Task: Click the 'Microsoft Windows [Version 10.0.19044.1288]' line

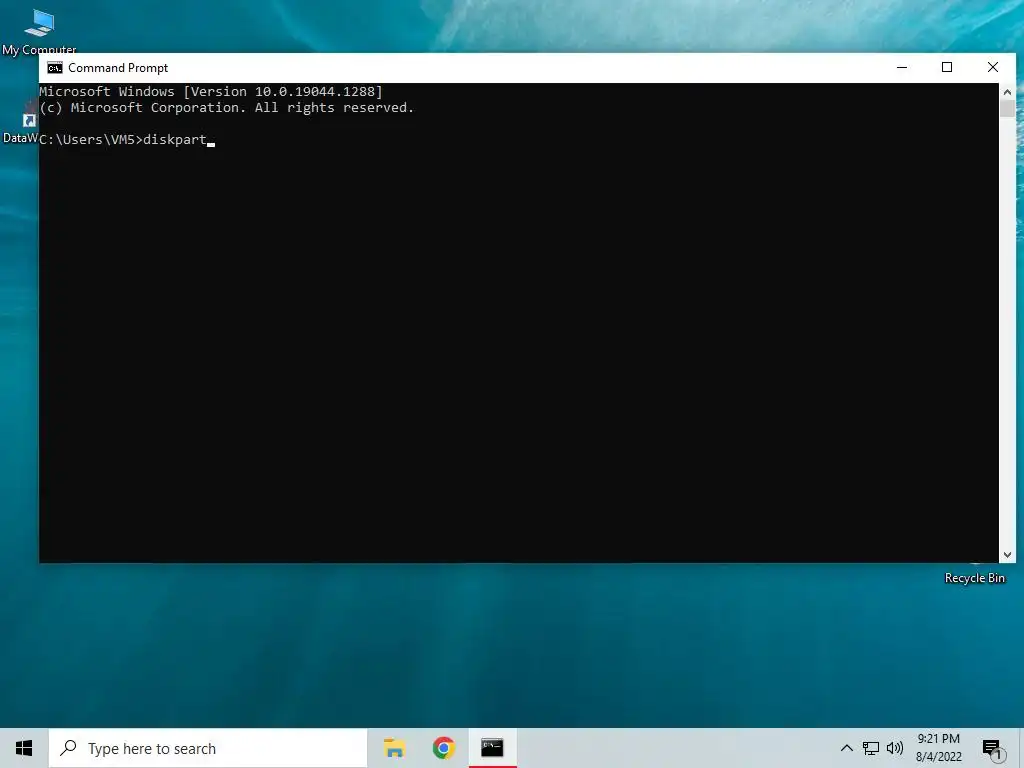Action: point(211,91)
